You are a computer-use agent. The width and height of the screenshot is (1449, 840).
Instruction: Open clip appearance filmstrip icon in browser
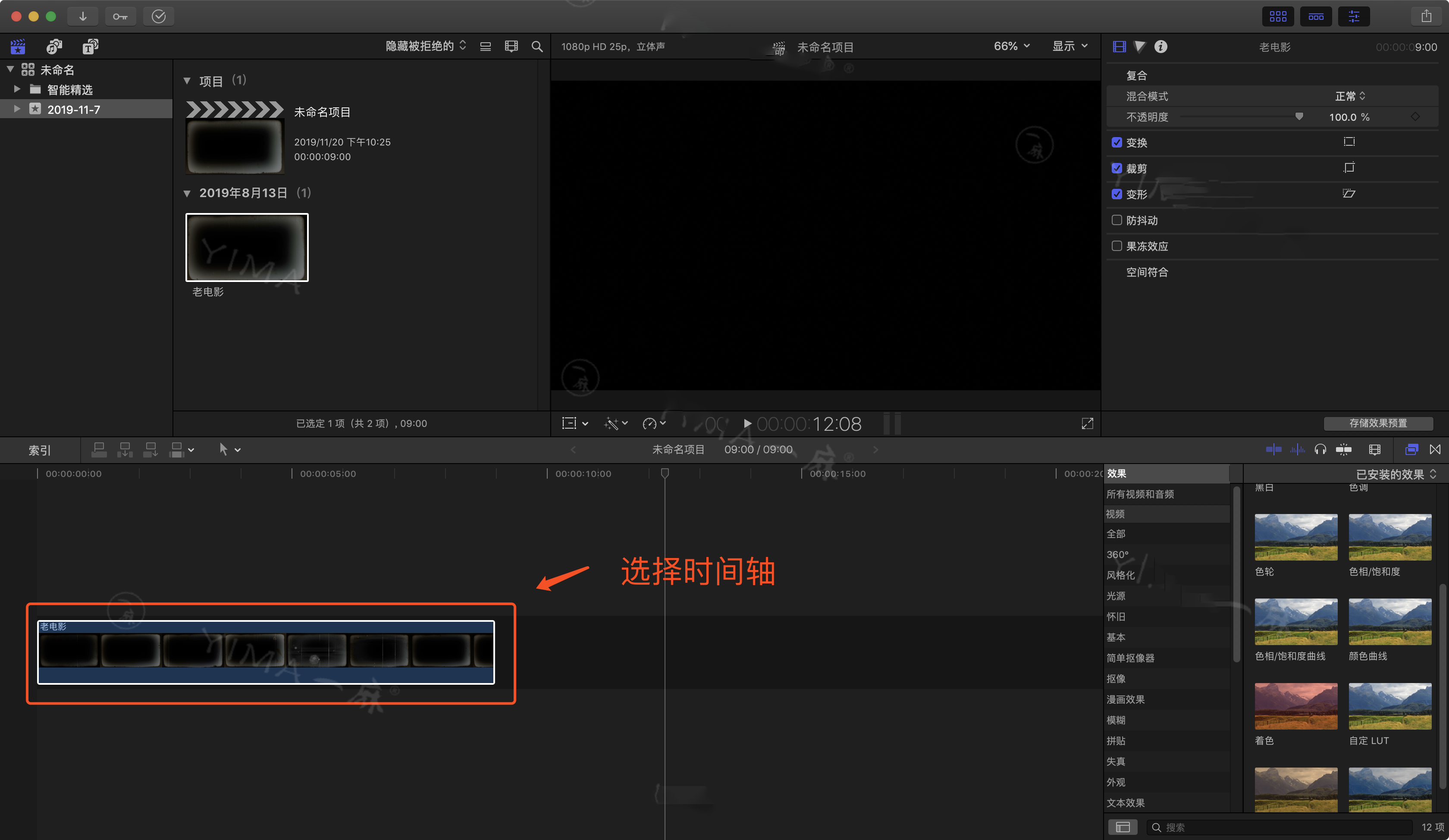511,47
